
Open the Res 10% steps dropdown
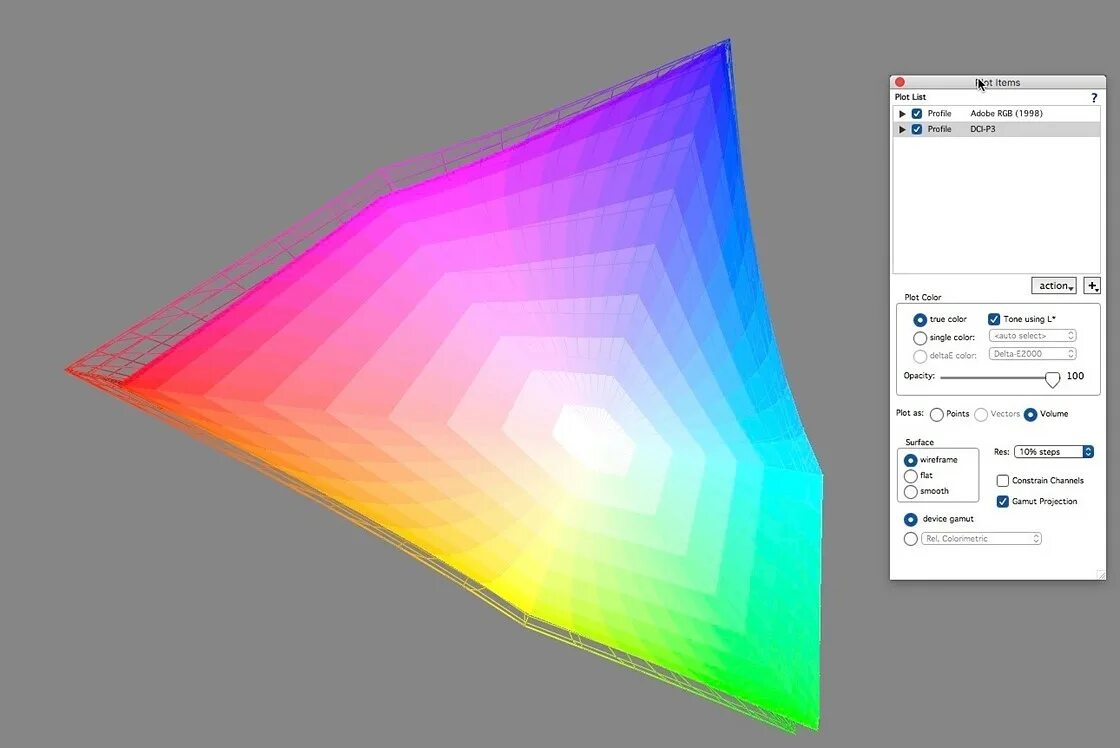pos(1054,452)
